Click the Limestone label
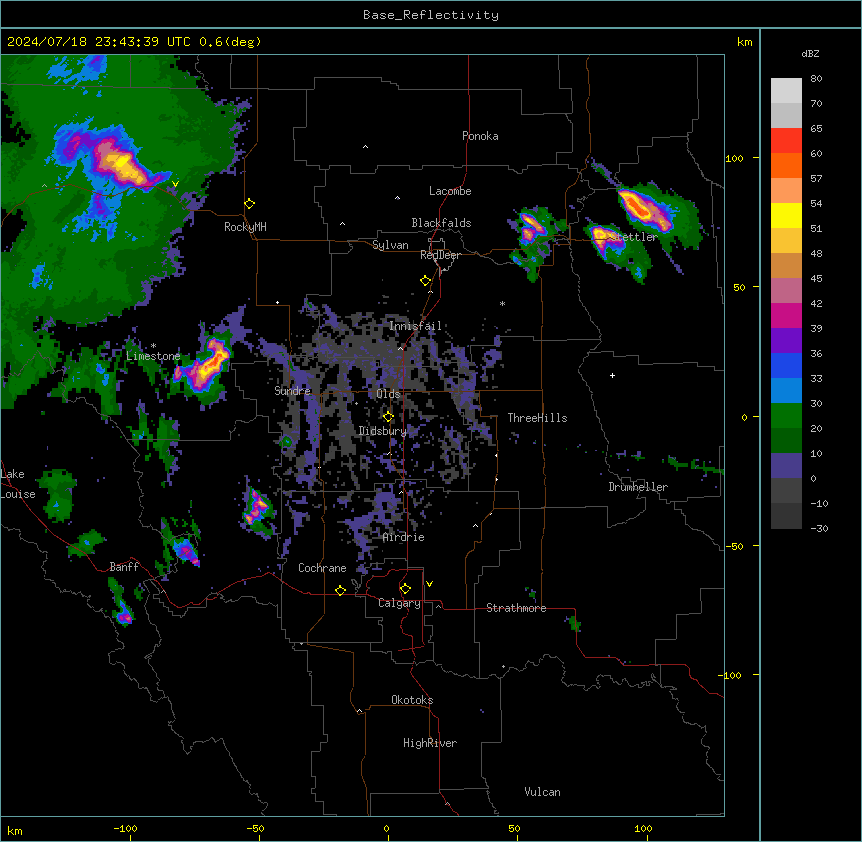The image size is (862, 842). [x=153, y=356]
